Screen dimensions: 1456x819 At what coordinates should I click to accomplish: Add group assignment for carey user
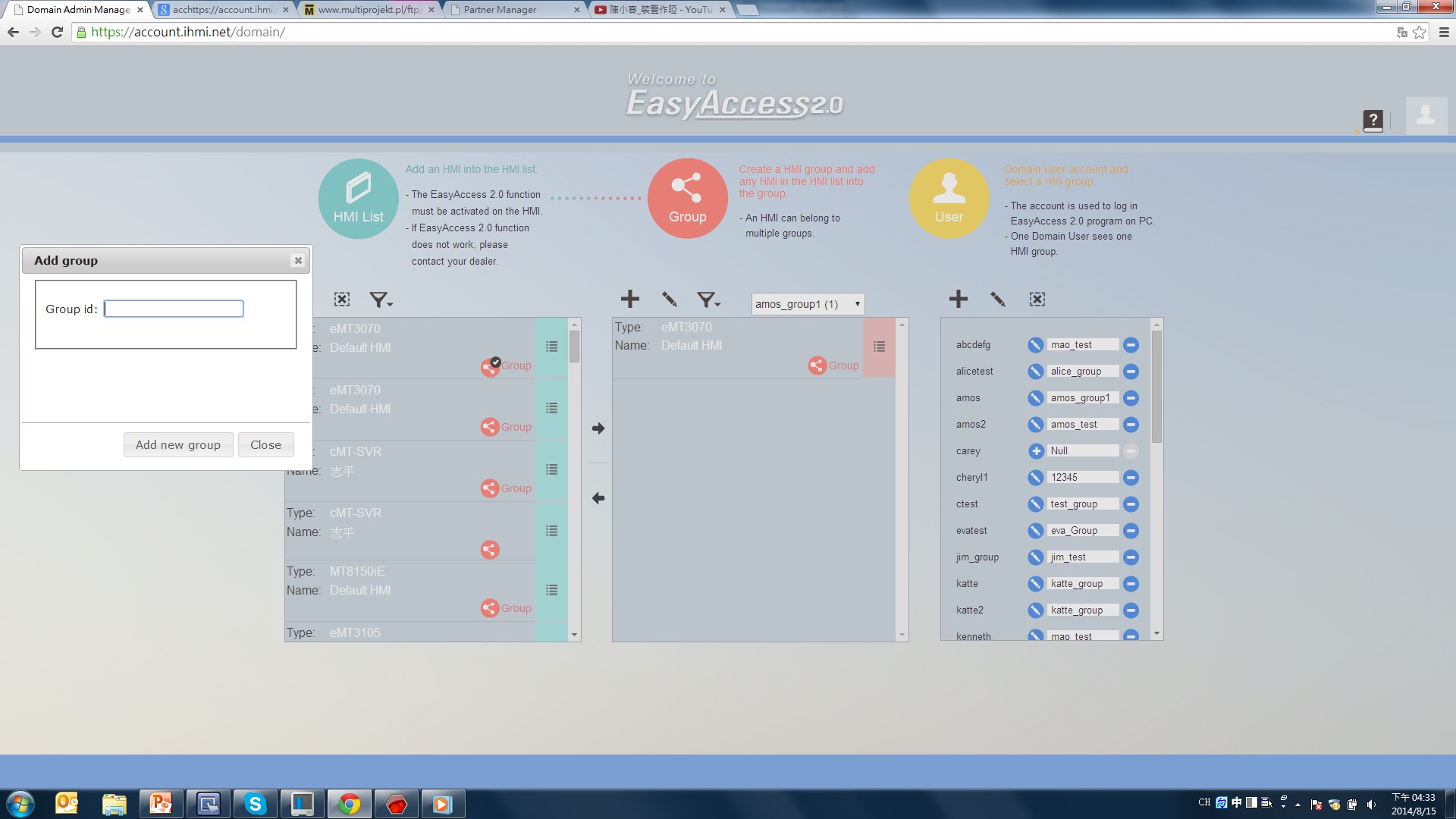1035,451
